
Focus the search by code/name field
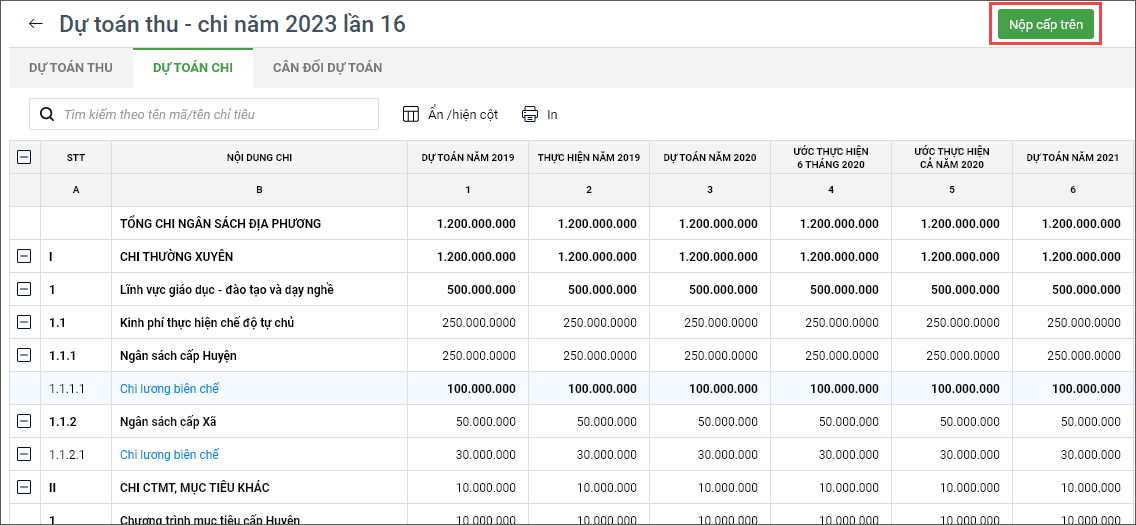click(215, 114)
